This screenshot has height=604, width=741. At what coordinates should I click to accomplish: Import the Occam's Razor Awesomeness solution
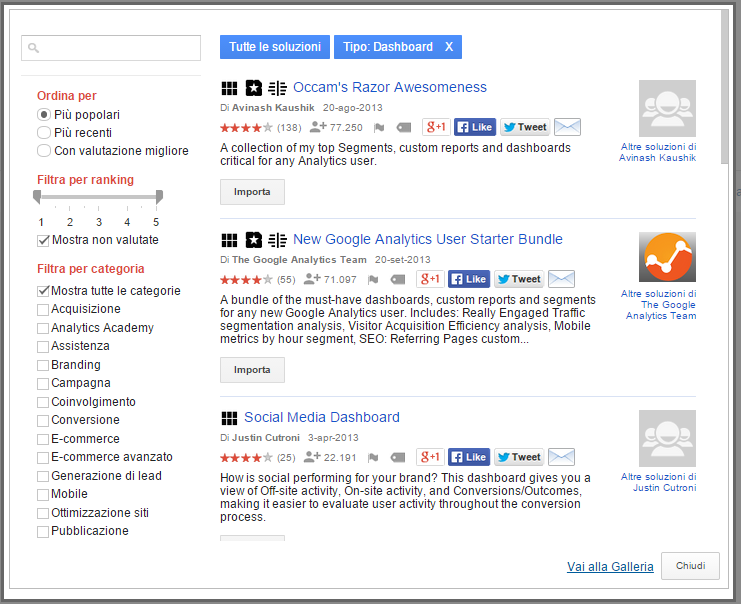[x=252, y=191]
